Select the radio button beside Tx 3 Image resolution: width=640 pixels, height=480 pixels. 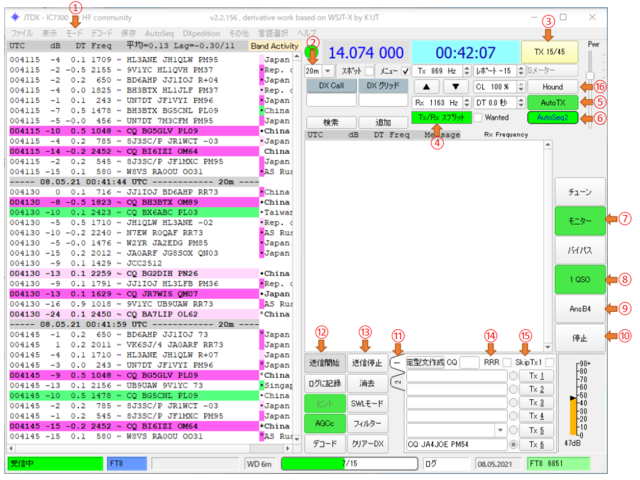coord(513,403)
